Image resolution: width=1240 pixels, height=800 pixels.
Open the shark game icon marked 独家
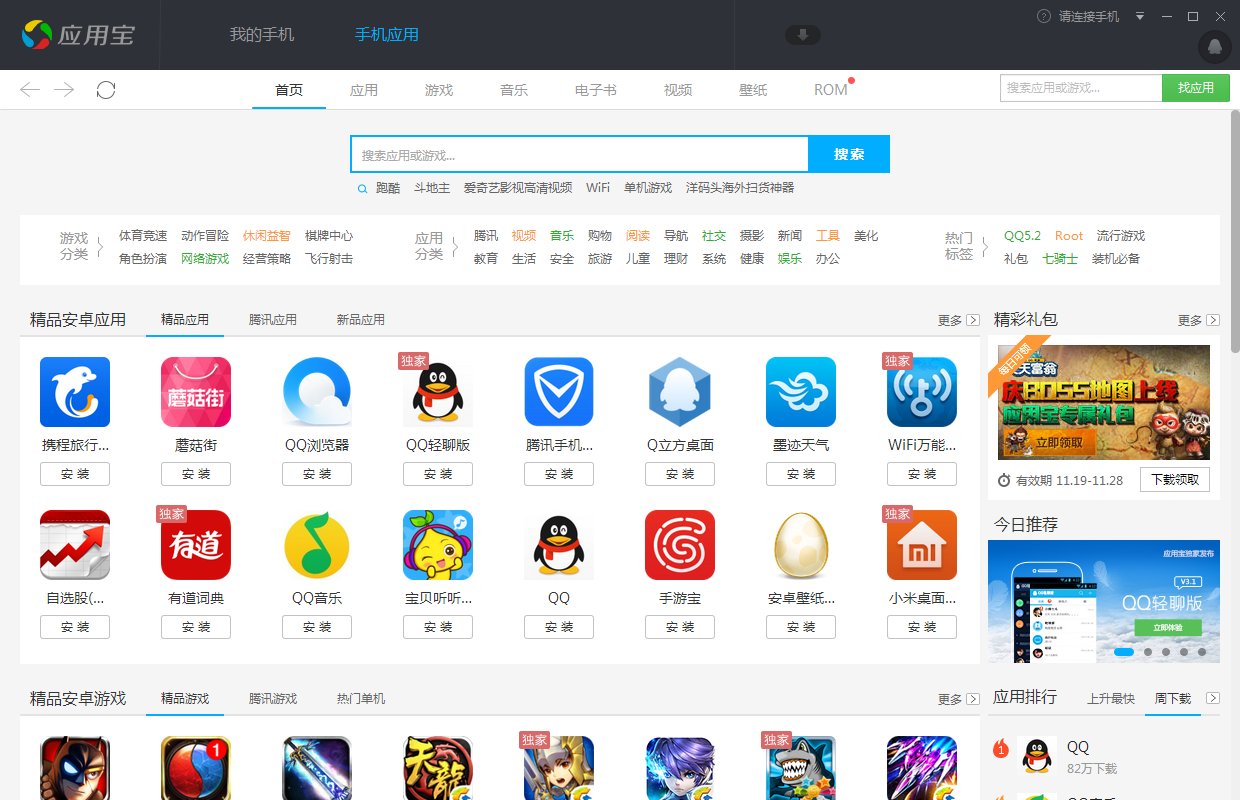(801, 768)
